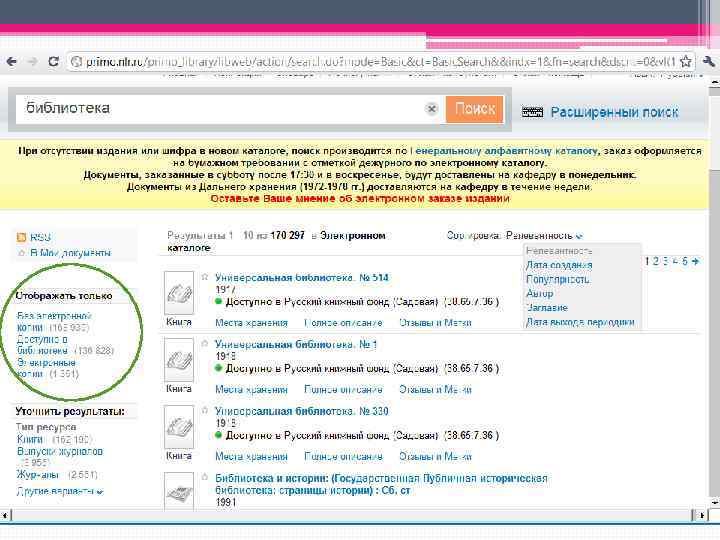Open Отзывы и Метки tab for № 1

tap(435, 390)
